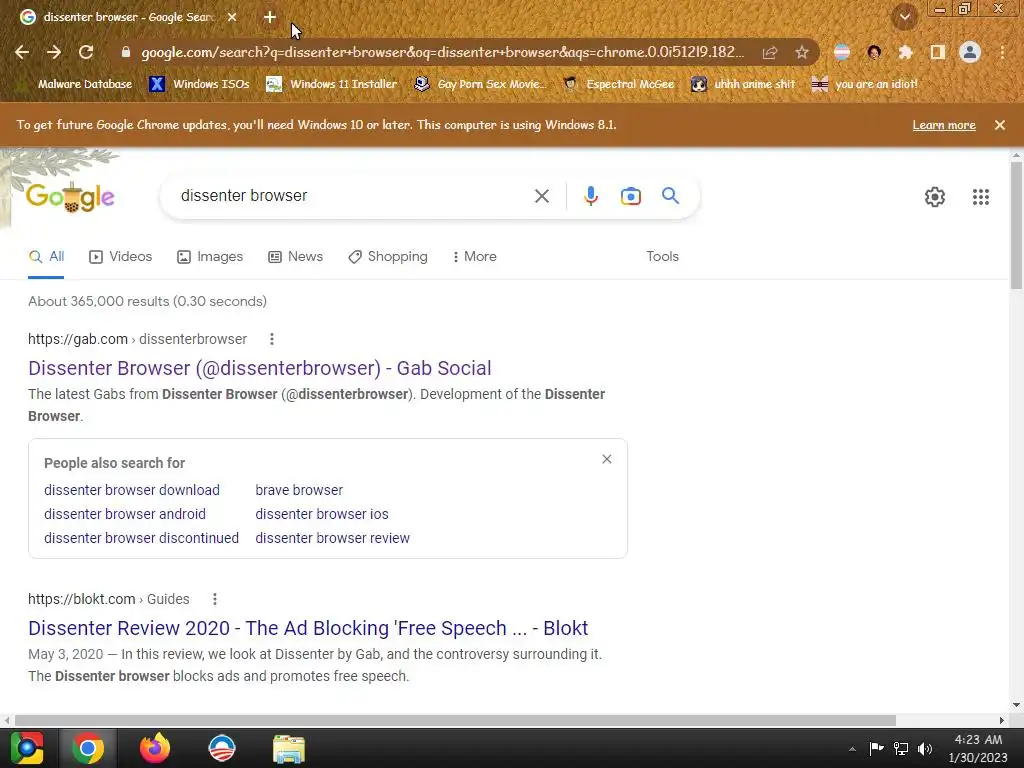Open File Explorer from the taskbar

289,748
